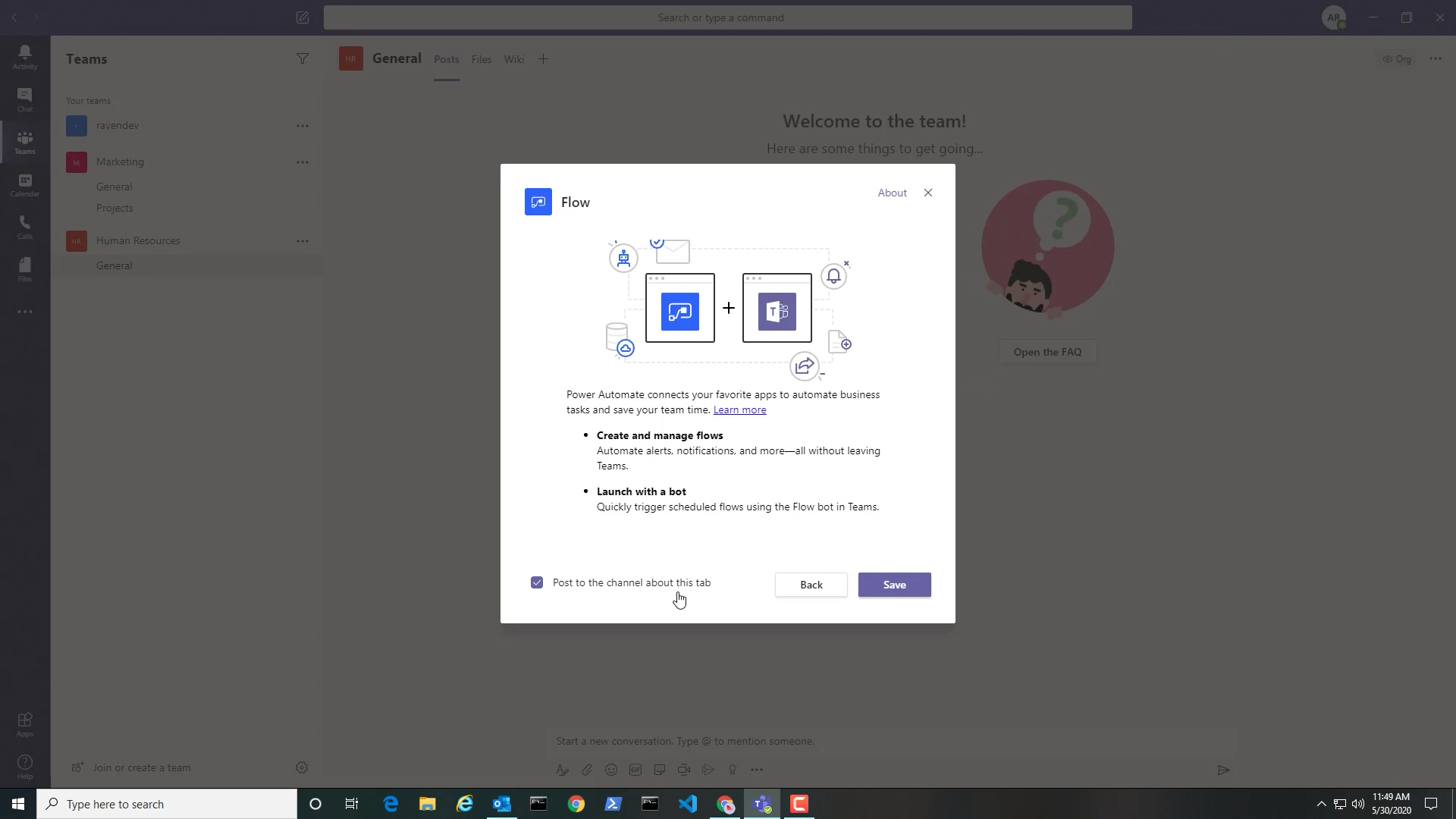This screenshot has height=819, width=1456.
Task: Open the Help icon
Action: (x=25, y=767)
